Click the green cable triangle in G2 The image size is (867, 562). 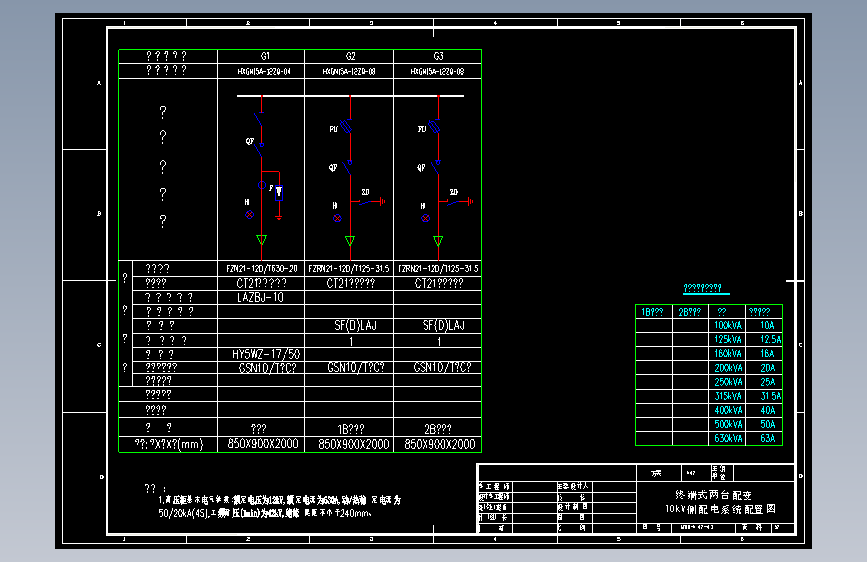349,241
